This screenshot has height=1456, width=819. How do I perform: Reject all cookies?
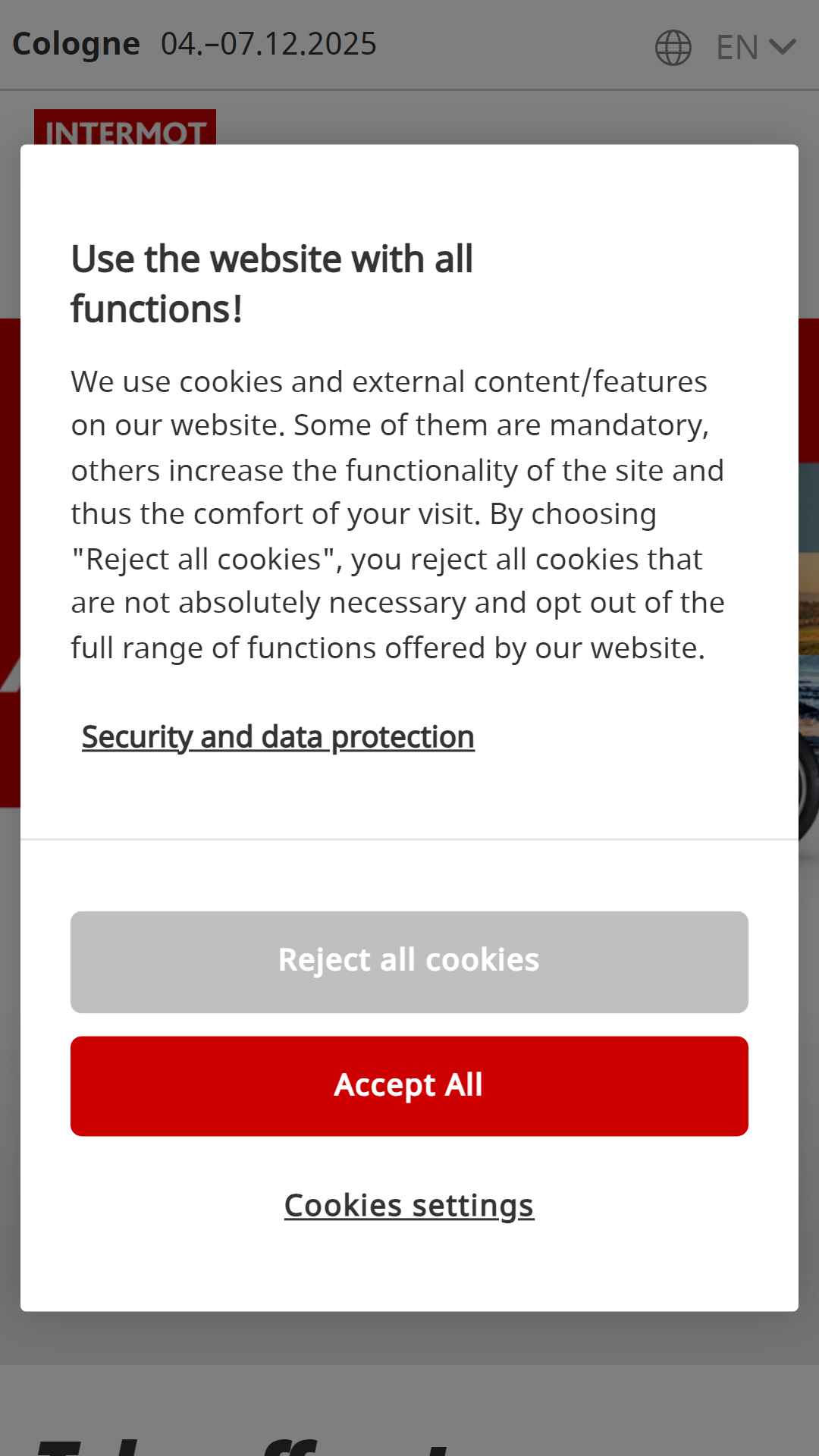click(x=409, y=962)
